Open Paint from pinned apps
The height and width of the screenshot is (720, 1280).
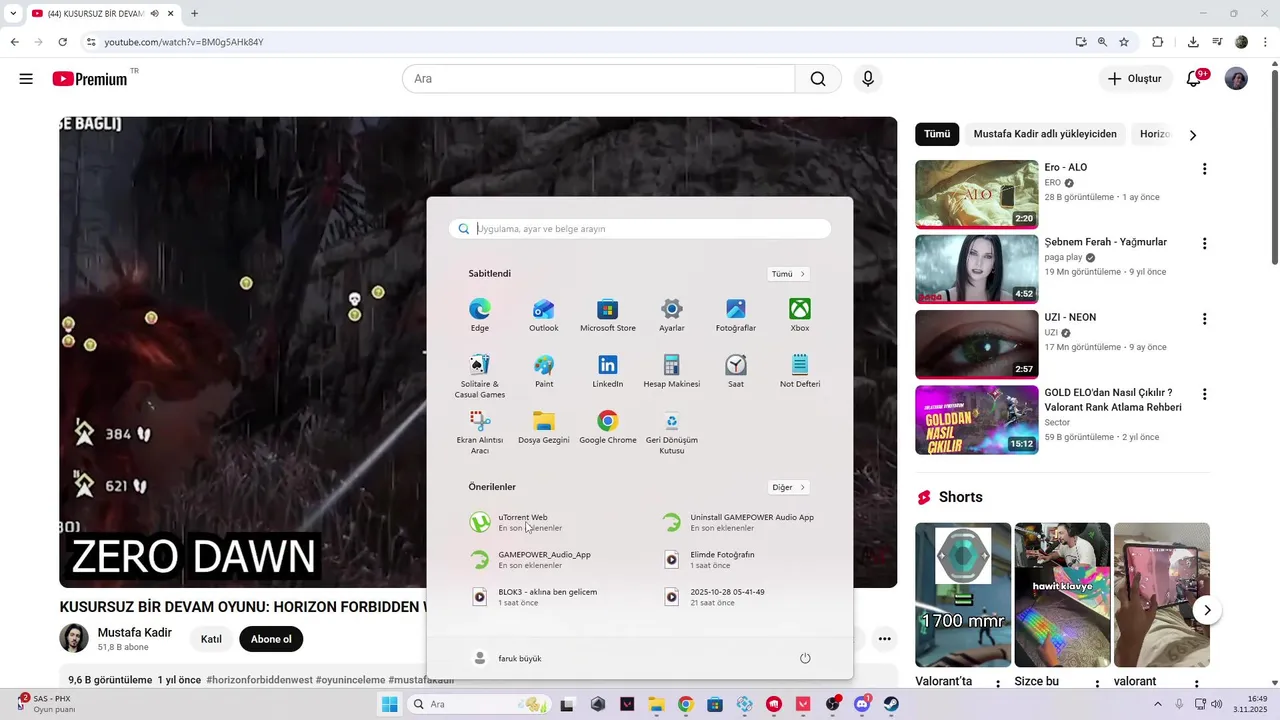click(x=544, y=370)
